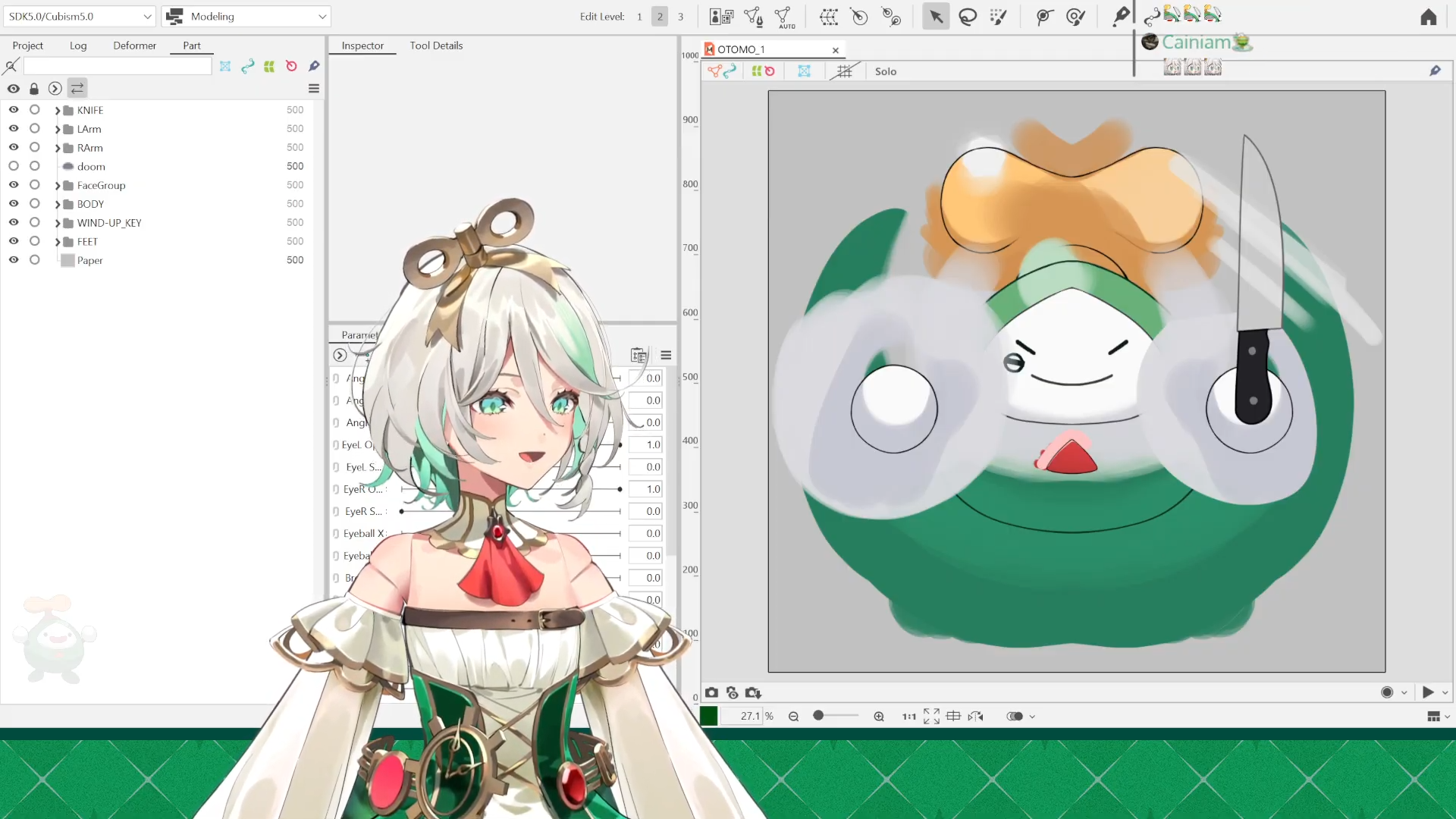The height and width of the screenshot is (819, 1456).
Task: Click the home icon in top toolbar
Action: 1429,17
